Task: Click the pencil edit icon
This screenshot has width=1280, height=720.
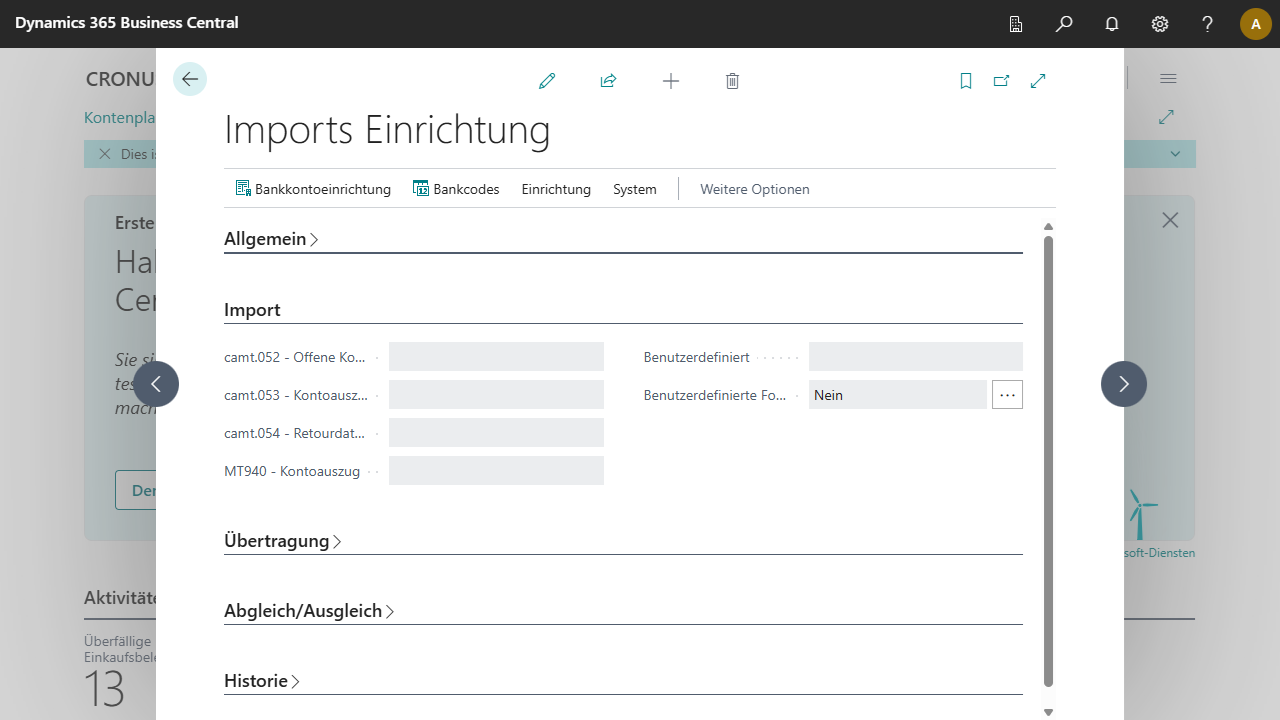Action: click(x=547, y=81)
